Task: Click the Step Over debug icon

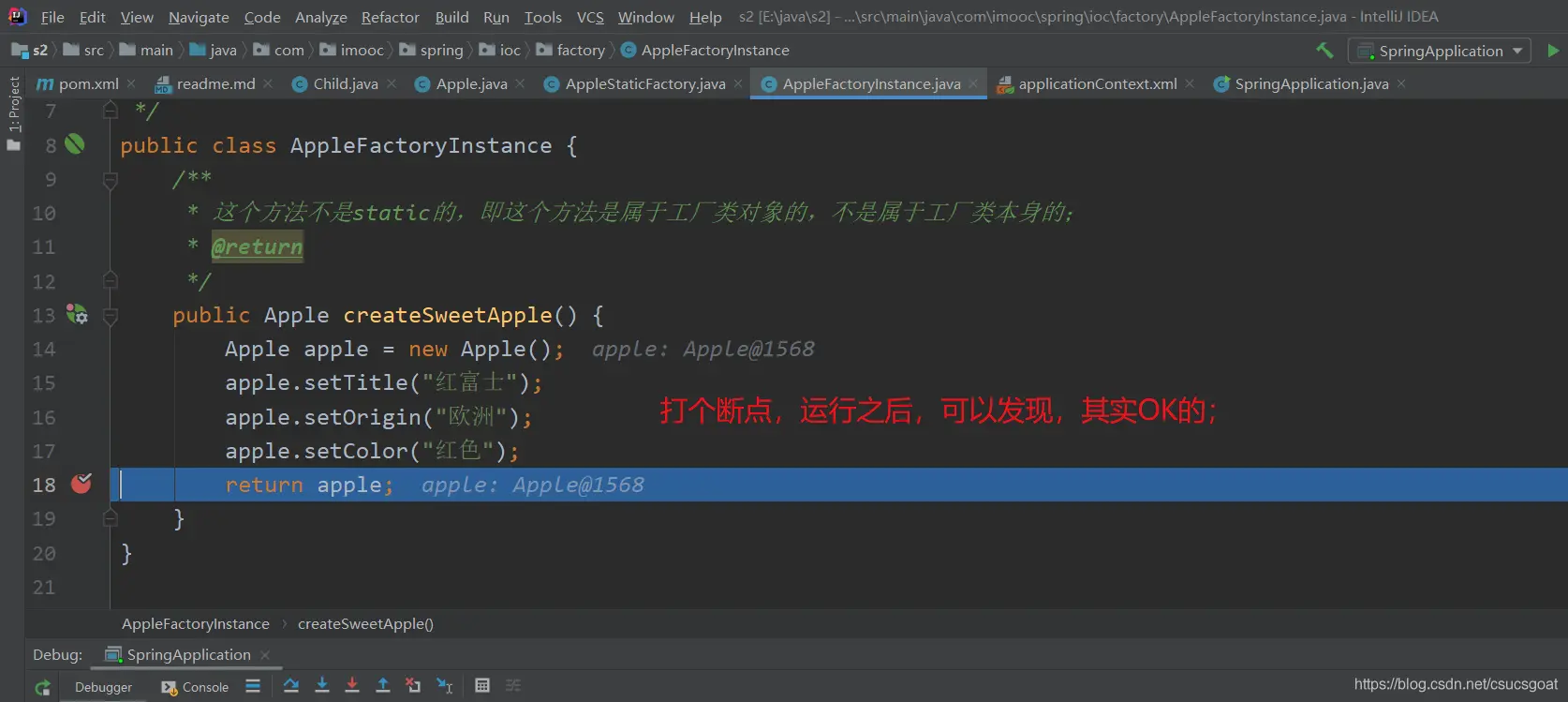Action: (x=291, y=686)
